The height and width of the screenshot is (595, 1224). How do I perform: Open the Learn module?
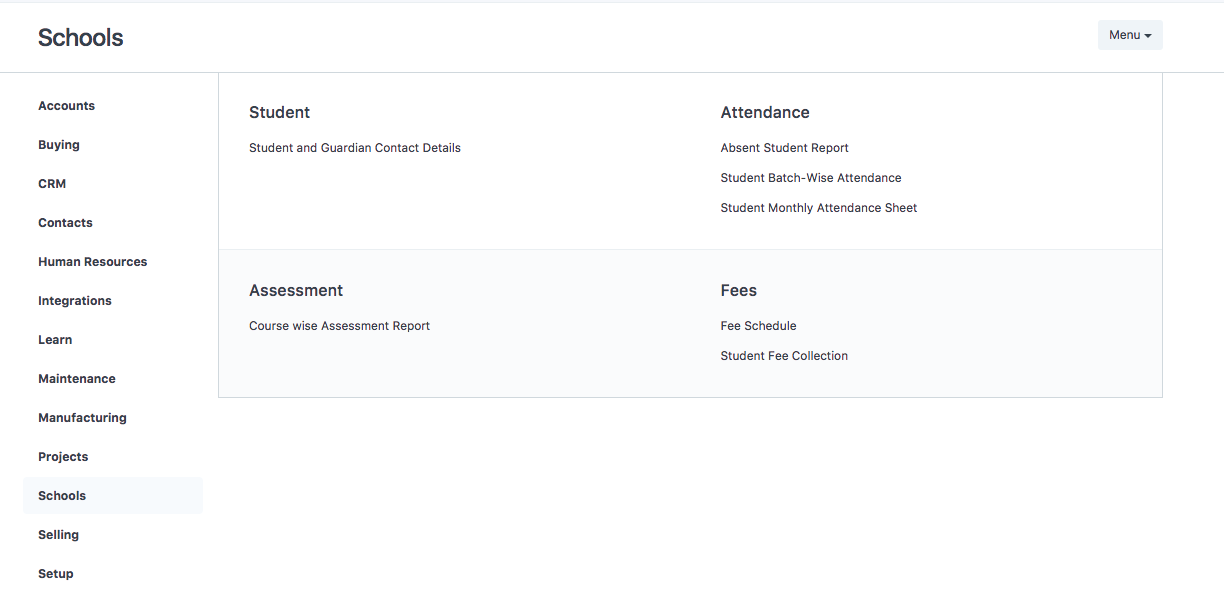click(x=55, y=339)
